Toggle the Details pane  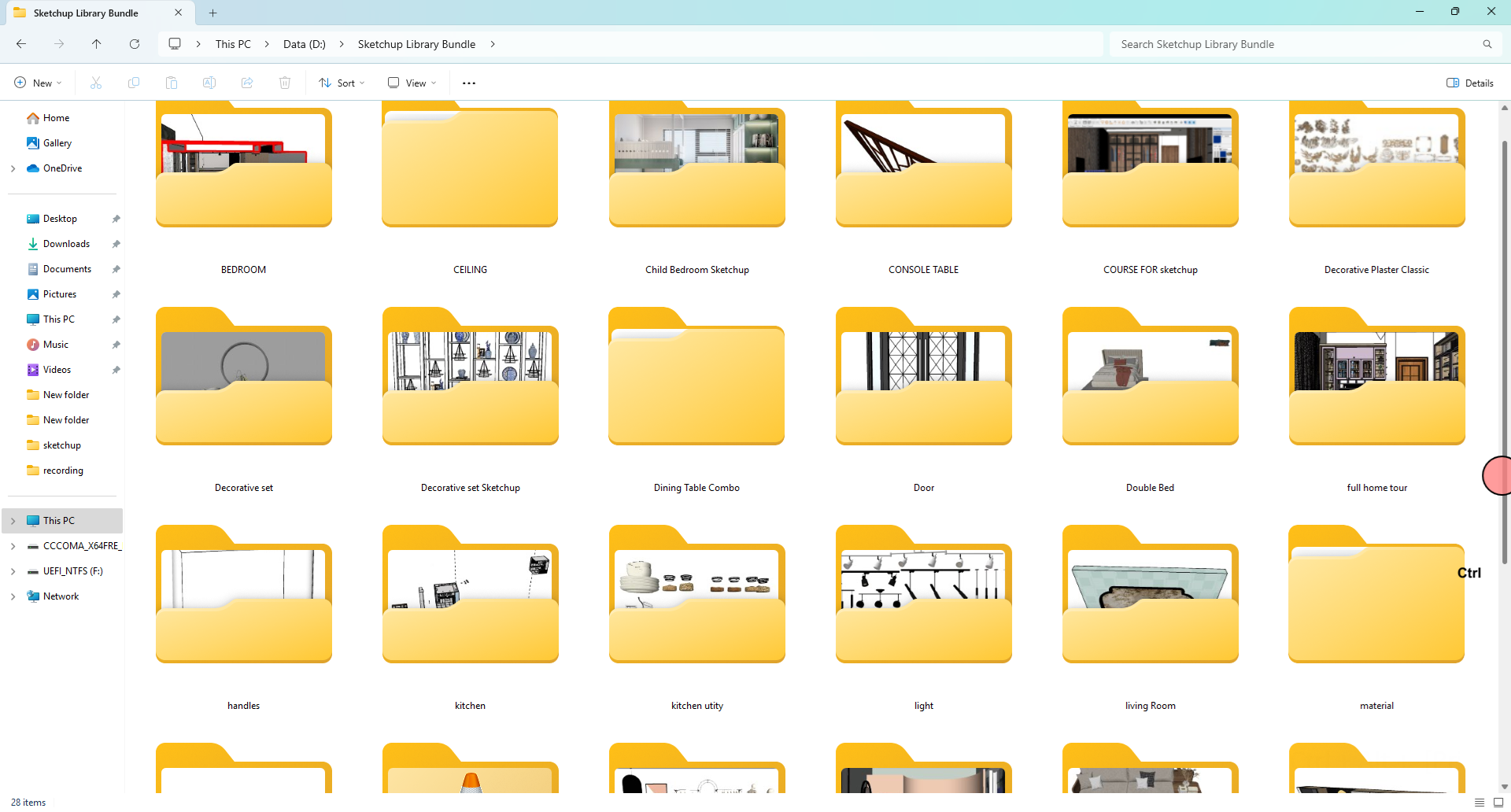point(1470,83)
